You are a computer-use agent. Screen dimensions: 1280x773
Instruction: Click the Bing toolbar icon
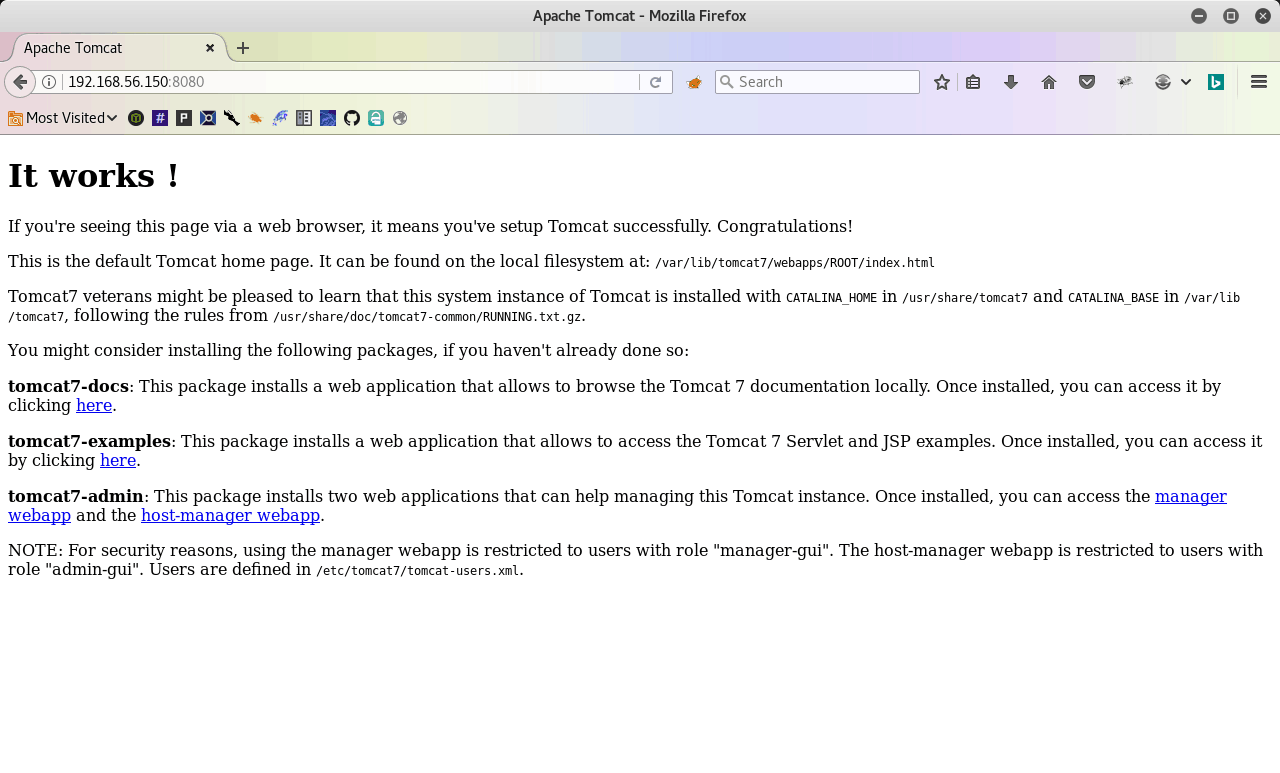coord(1216,82)
